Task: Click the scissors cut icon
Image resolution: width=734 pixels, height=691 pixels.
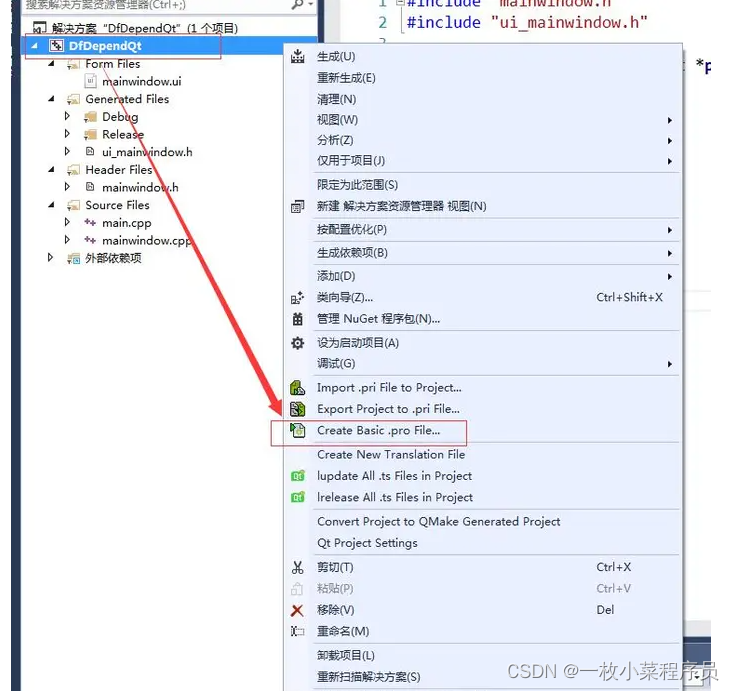Action: 297,567
